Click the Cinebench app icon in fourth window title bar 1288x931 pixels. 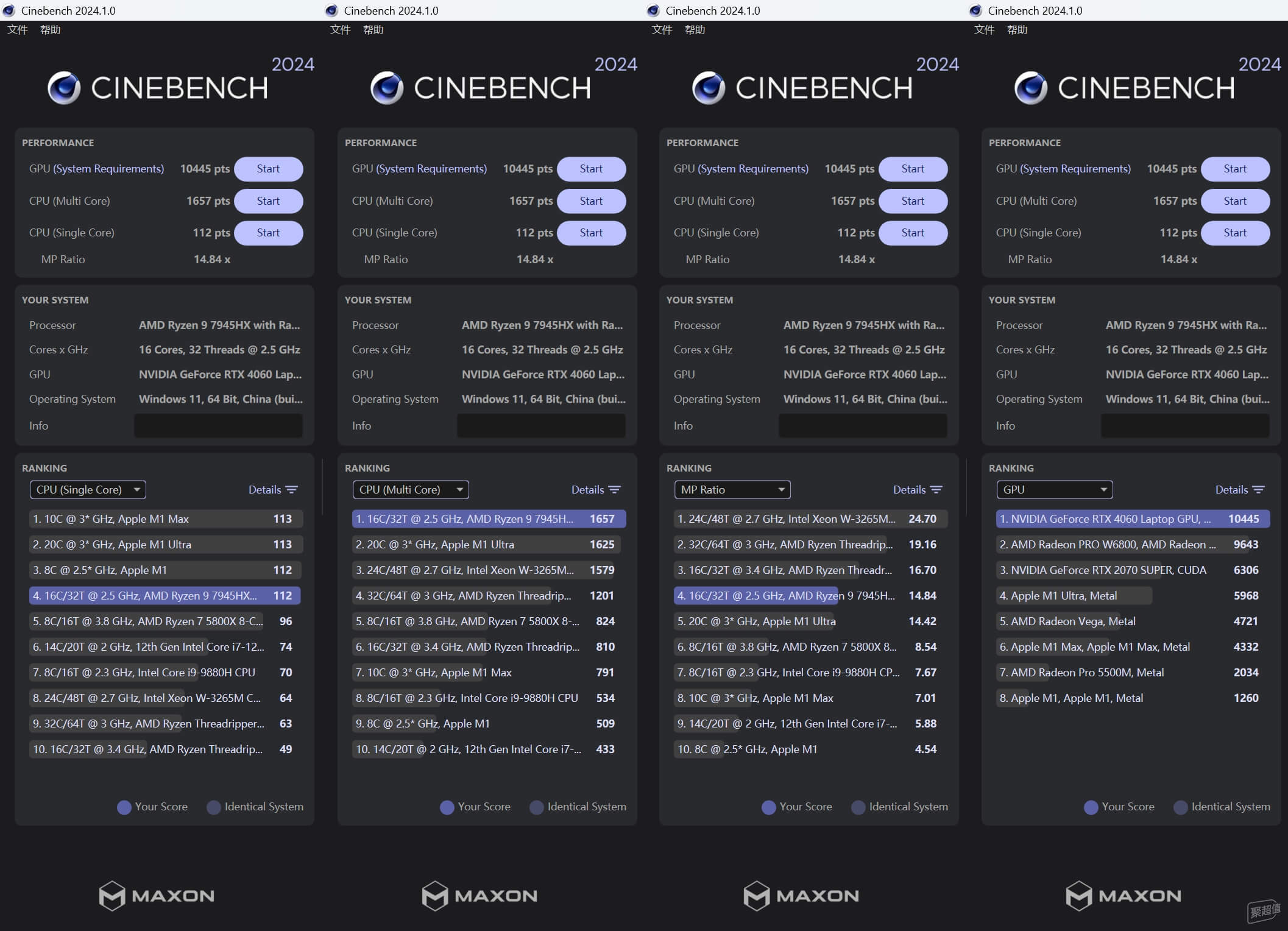click(975, 10)
